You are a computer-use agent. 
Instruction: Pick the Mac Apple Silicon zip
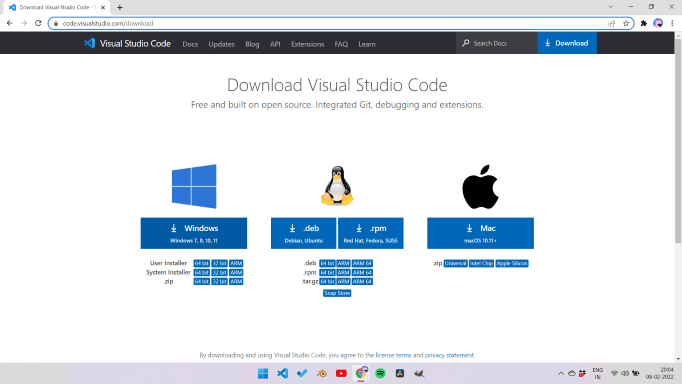click(x=512, y=263)
